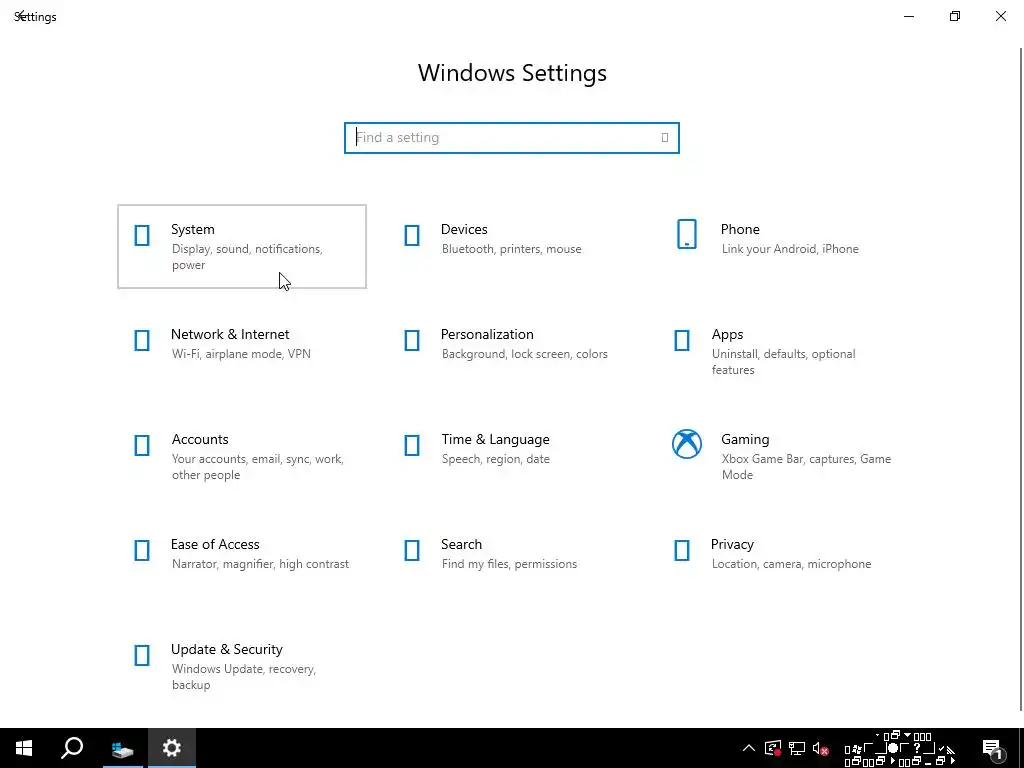Open the Search settings category icon
The image size is (1024, 768).
tap(412, 551)
